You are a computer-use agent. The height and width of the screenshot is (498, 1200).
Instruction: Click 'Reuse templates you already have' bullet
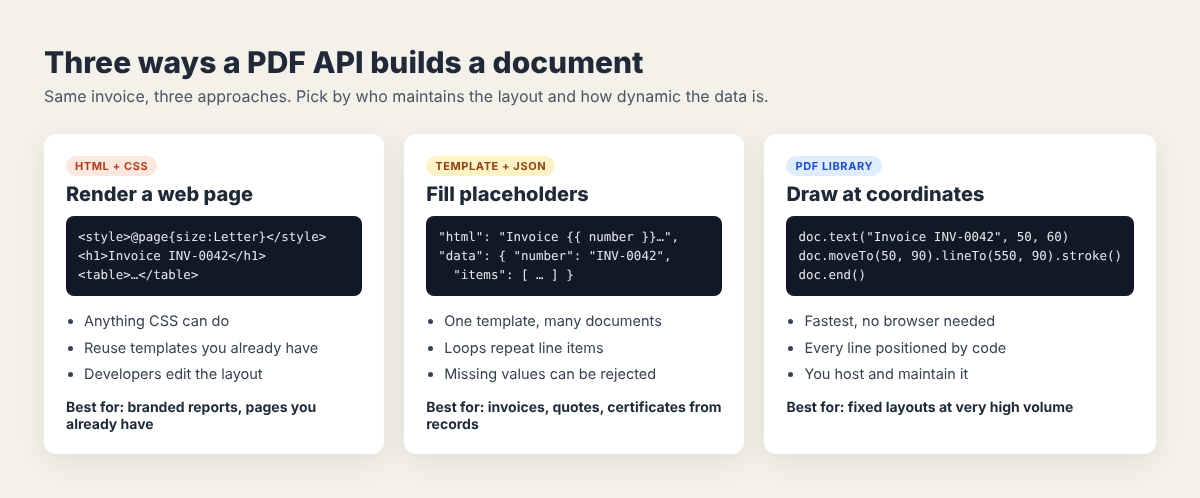tap(201, 348)
